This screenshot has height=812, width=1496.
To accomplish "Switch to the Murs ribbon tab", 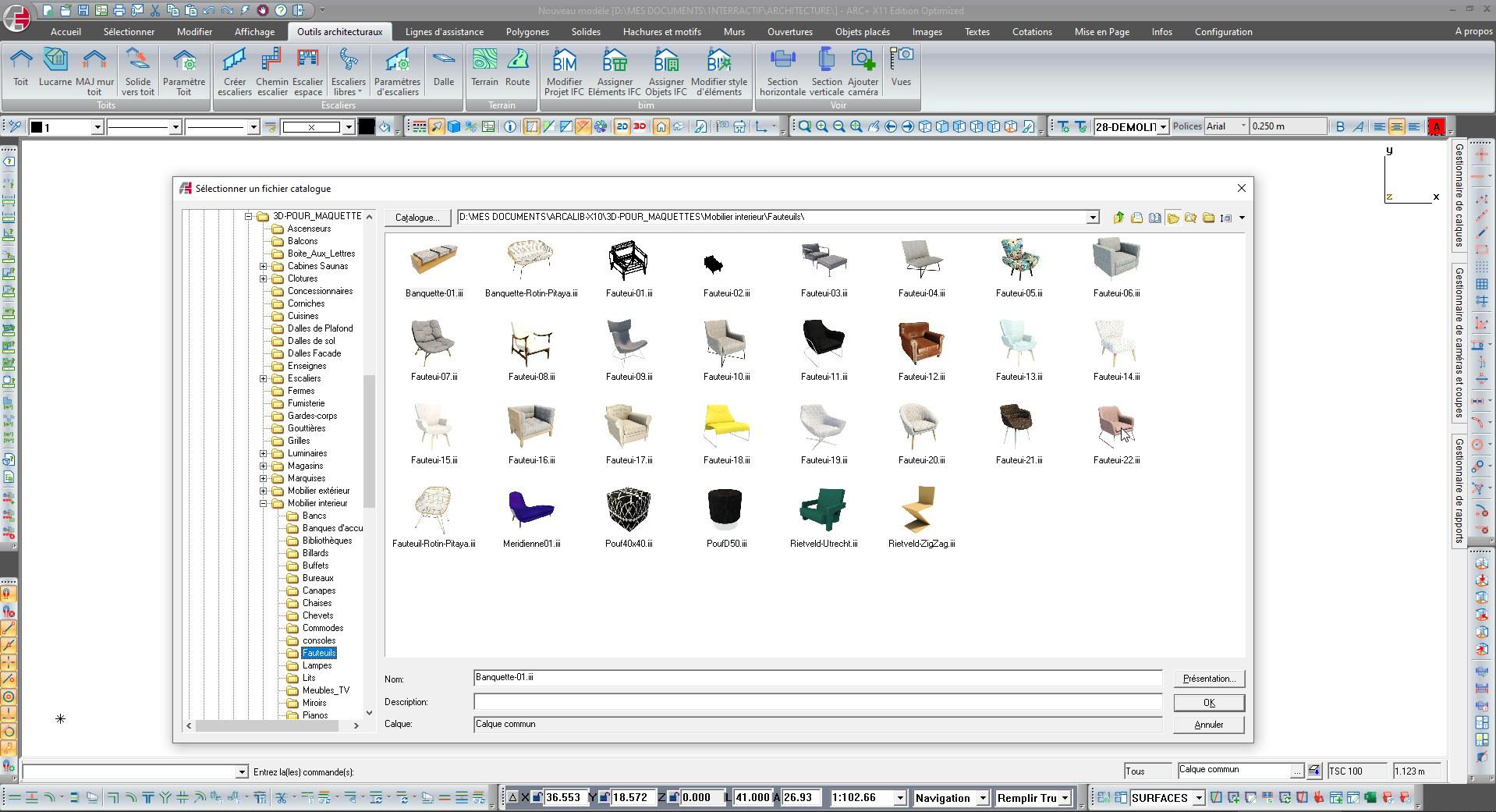I will click(733, 32).
